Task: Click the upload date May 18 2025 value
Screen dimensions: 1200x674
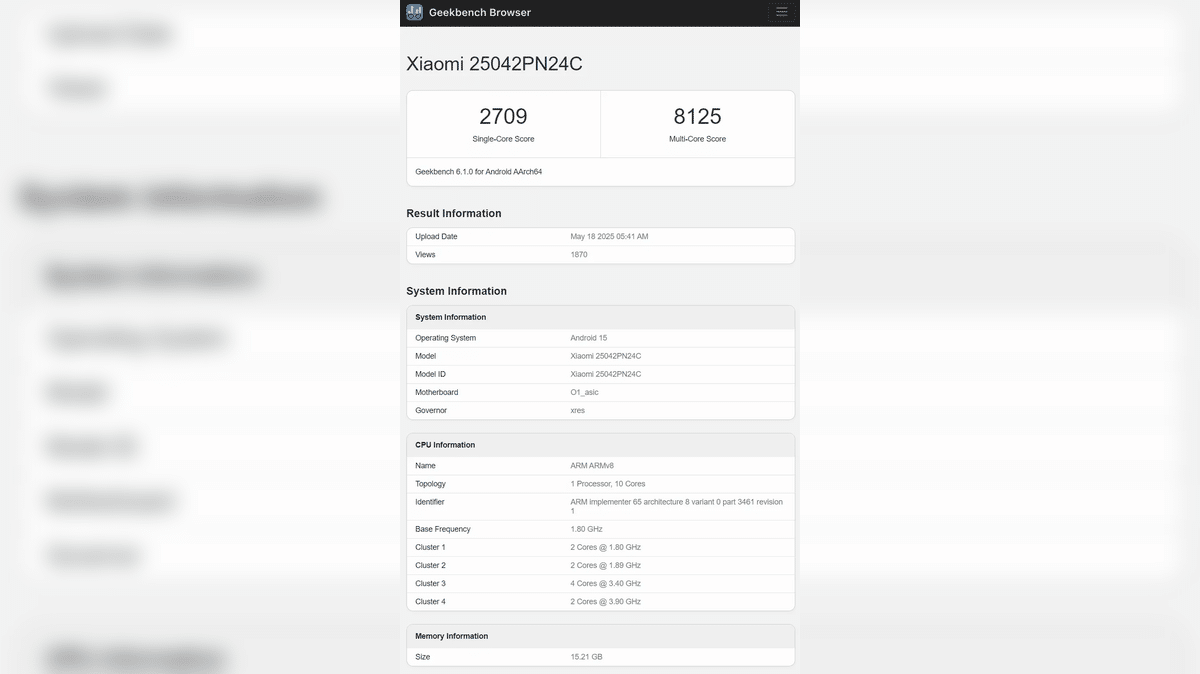Action: coord(609,237)
